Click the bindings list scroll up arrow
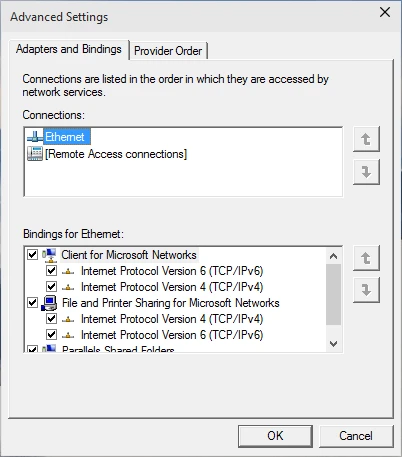Viewport: 402px width, 457px height. tap(333, 256)
